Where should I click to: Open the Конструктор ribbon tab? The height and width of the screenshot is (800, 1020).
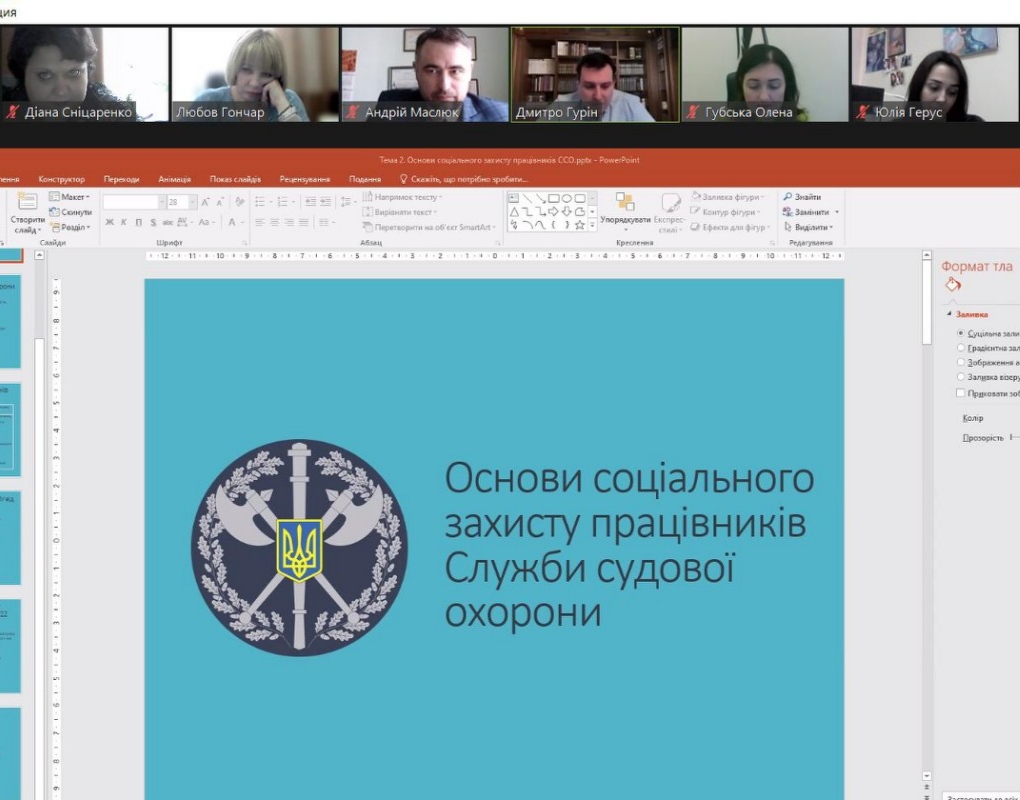coord(62,179)
